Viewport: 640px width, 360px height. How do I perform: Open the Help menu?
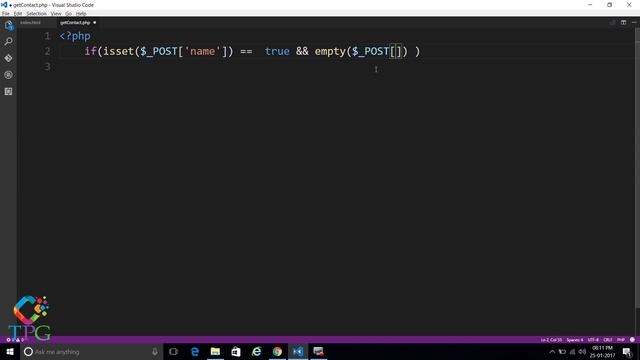tap(81, 13)
